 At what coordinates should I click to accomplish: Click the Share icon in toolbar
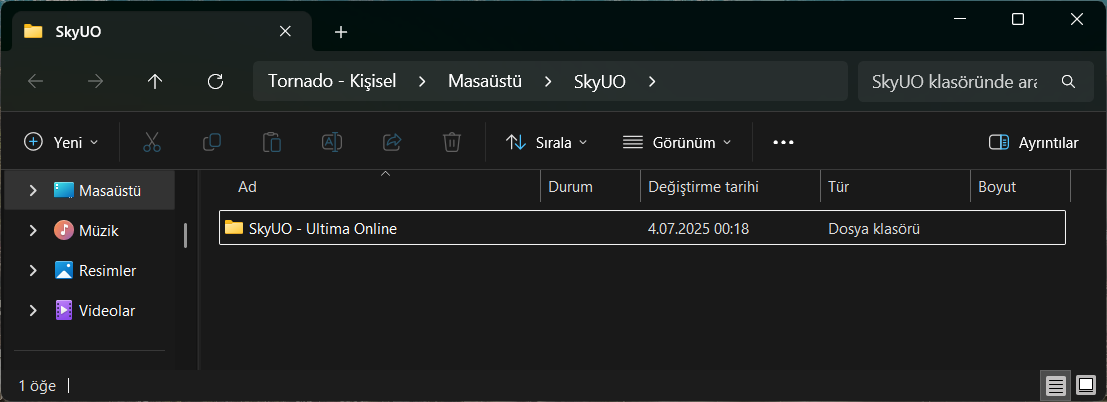392,142
